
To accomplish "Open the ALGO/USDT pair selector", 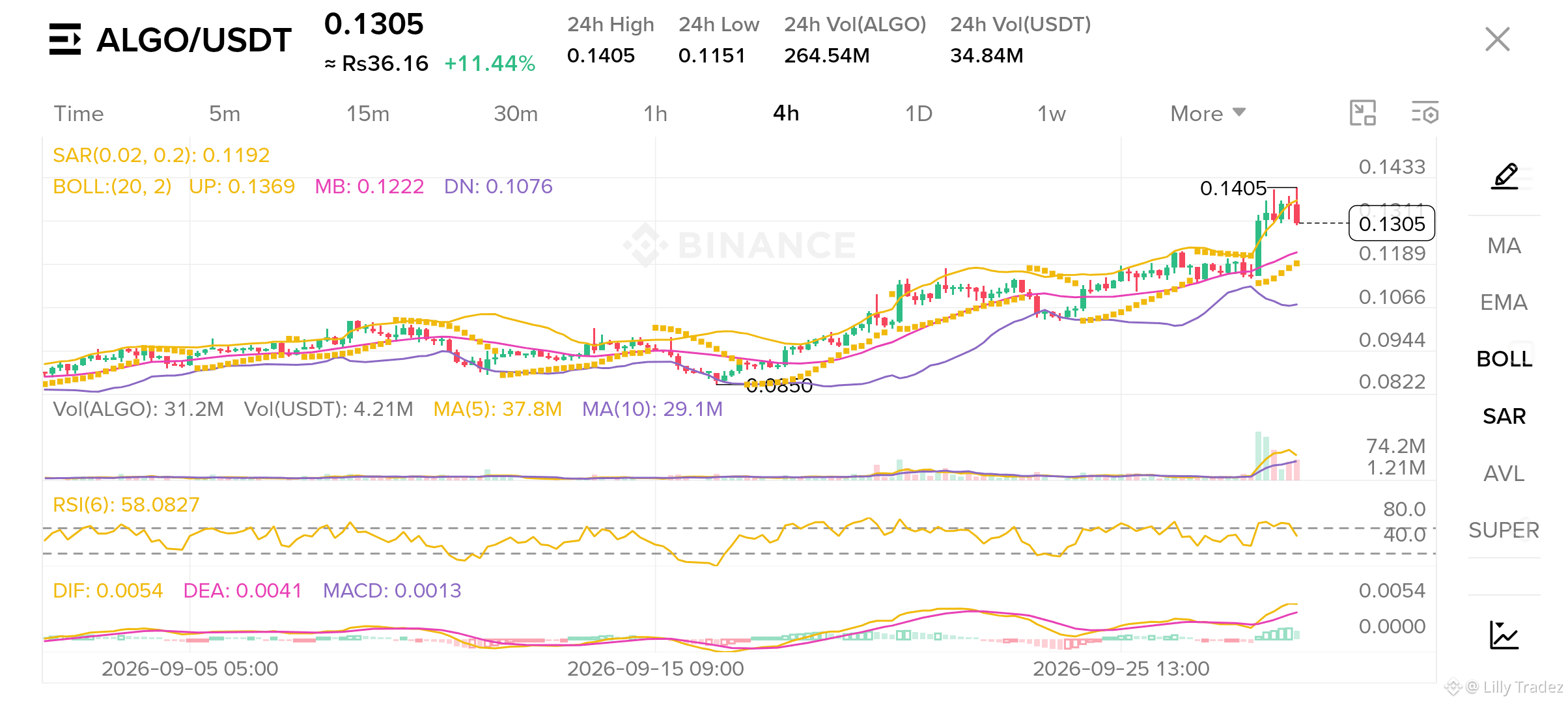I will tap(194, 40).
